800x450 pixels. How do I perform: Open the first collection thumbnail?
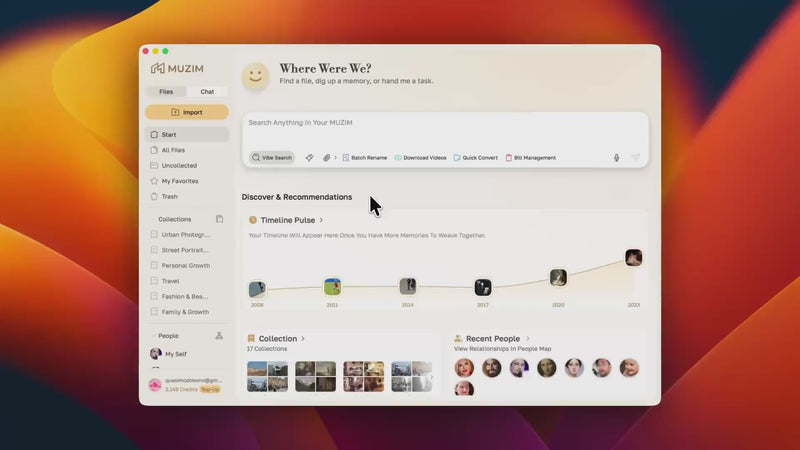(x=267, y=377)
